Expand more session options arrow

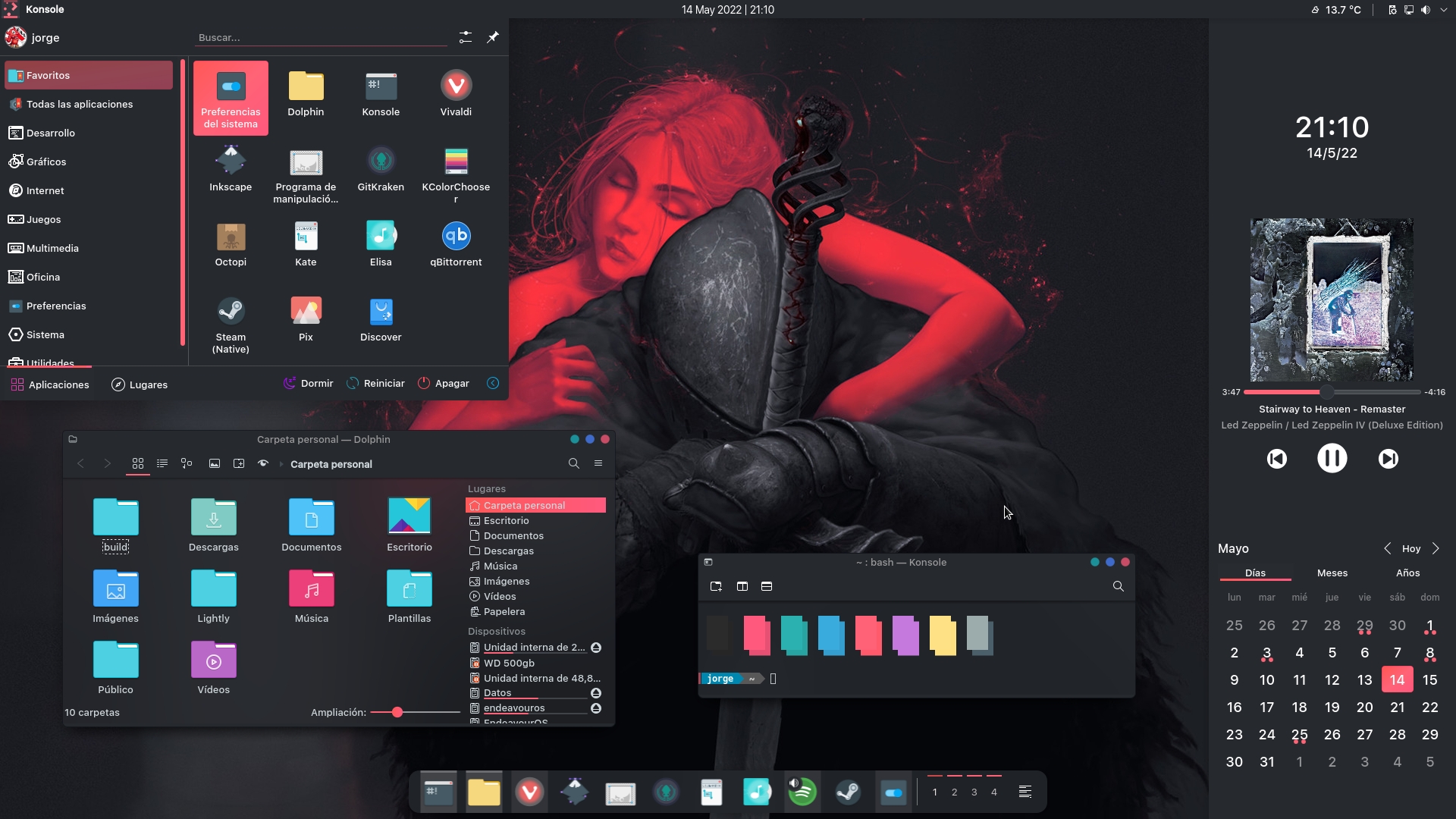493,384
